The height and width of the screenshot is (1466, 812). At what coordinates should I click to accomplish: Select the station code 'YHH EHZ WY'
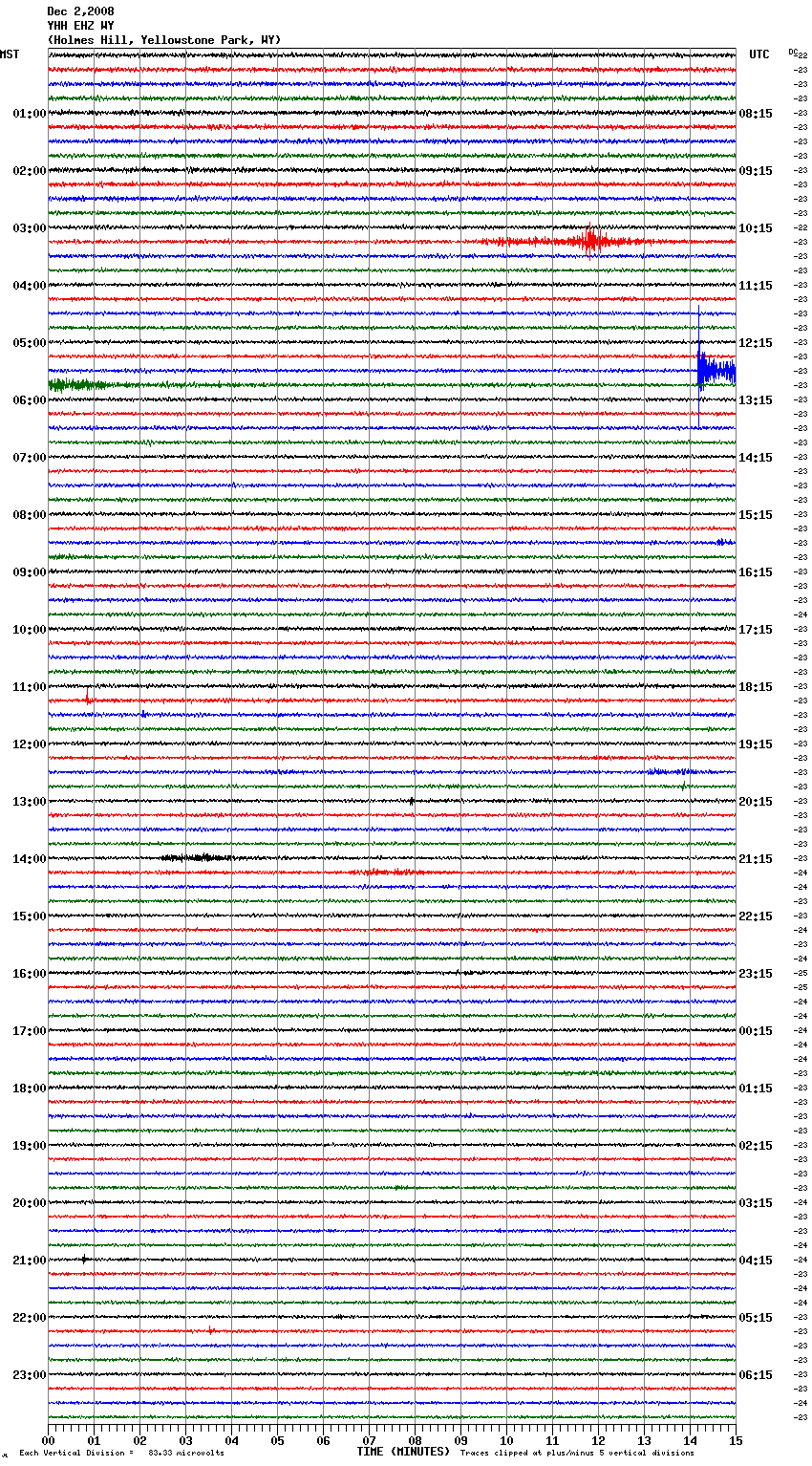click(x=80, y=26)
